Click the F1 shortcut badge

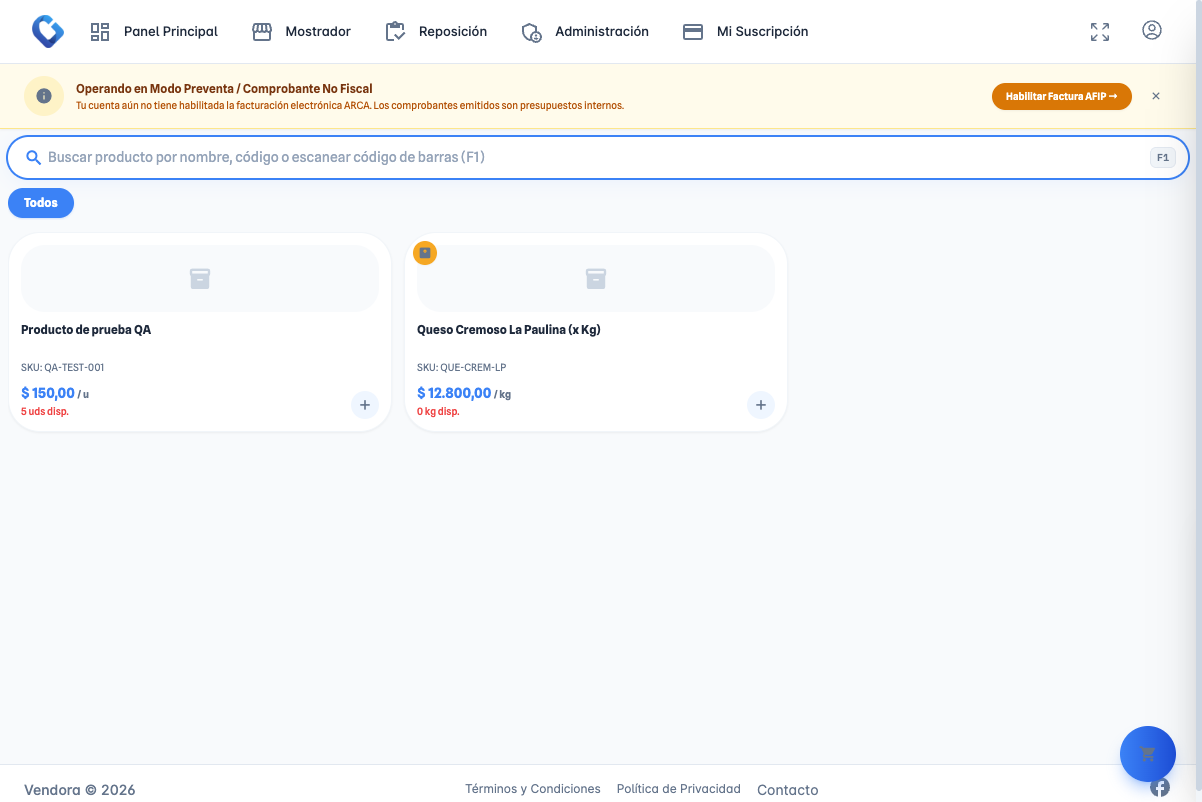1163,157
